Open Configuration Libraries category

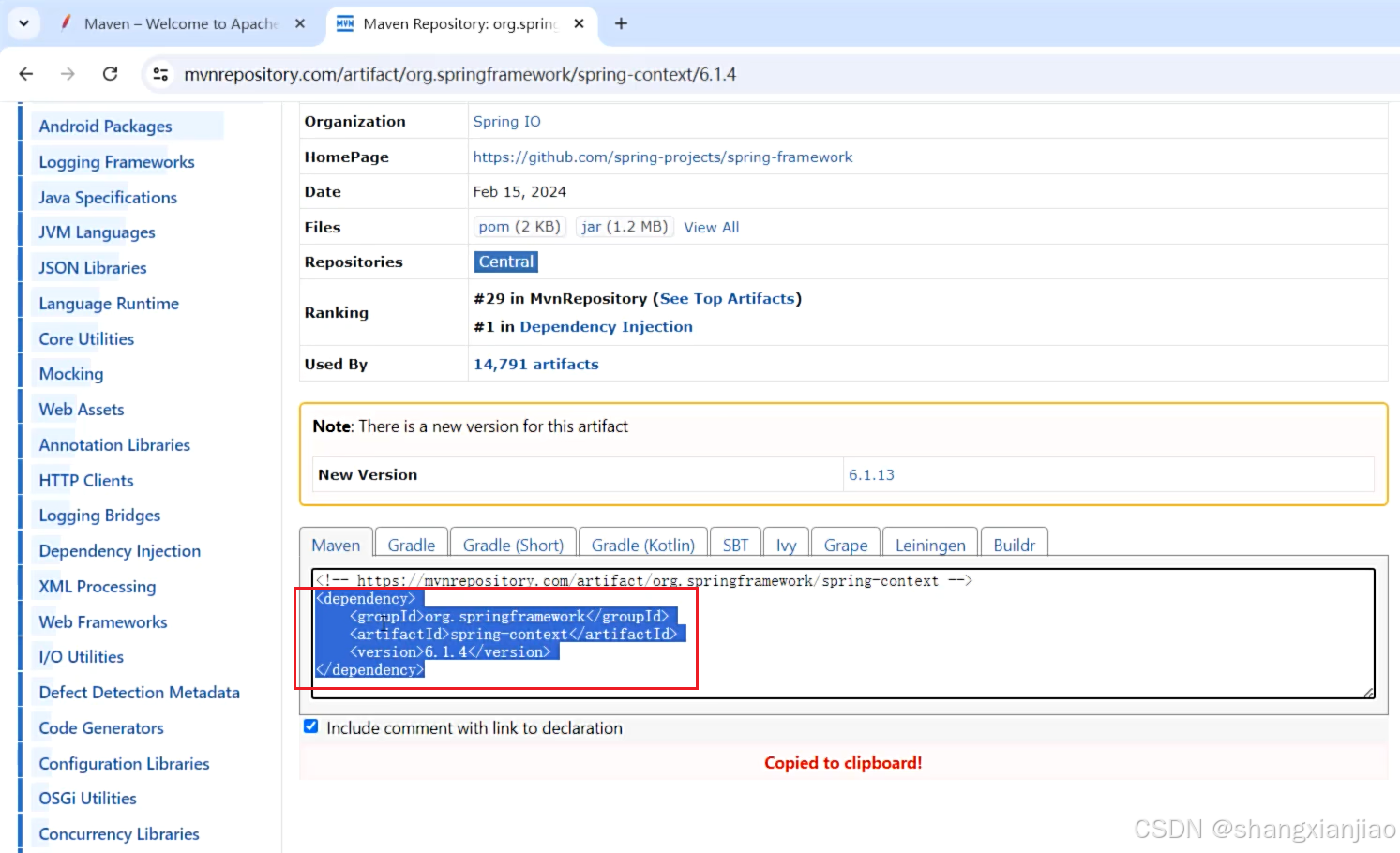coord(124,764)
